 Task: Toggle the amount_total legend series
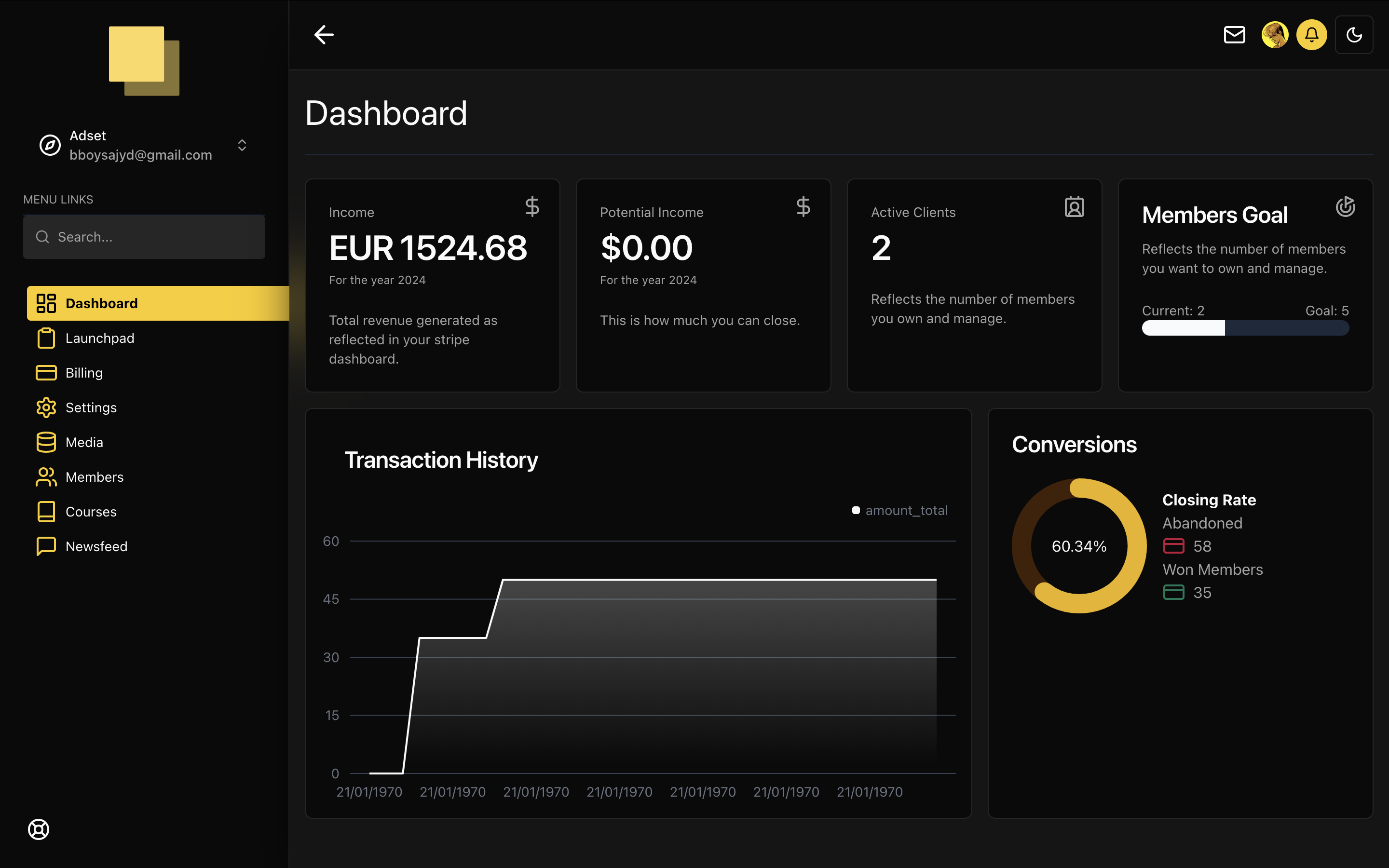point(899,510)
